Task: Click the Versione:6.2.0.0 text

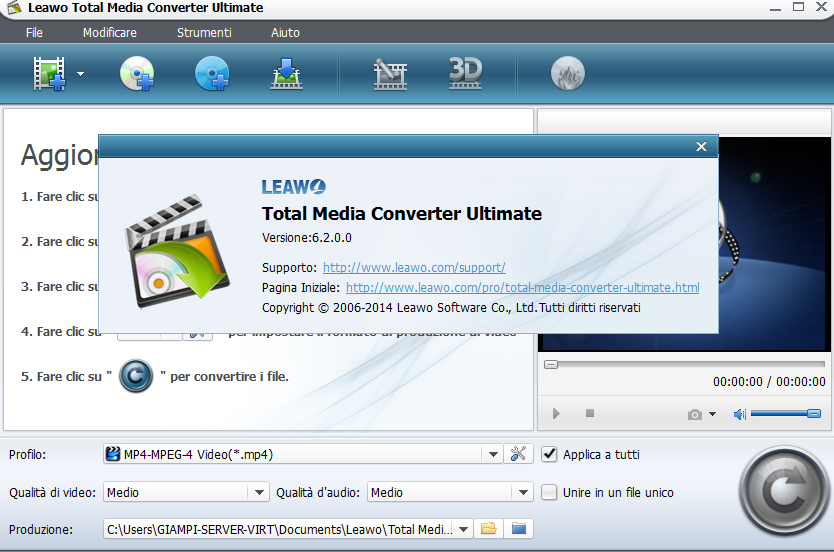Action: (306, 238)
